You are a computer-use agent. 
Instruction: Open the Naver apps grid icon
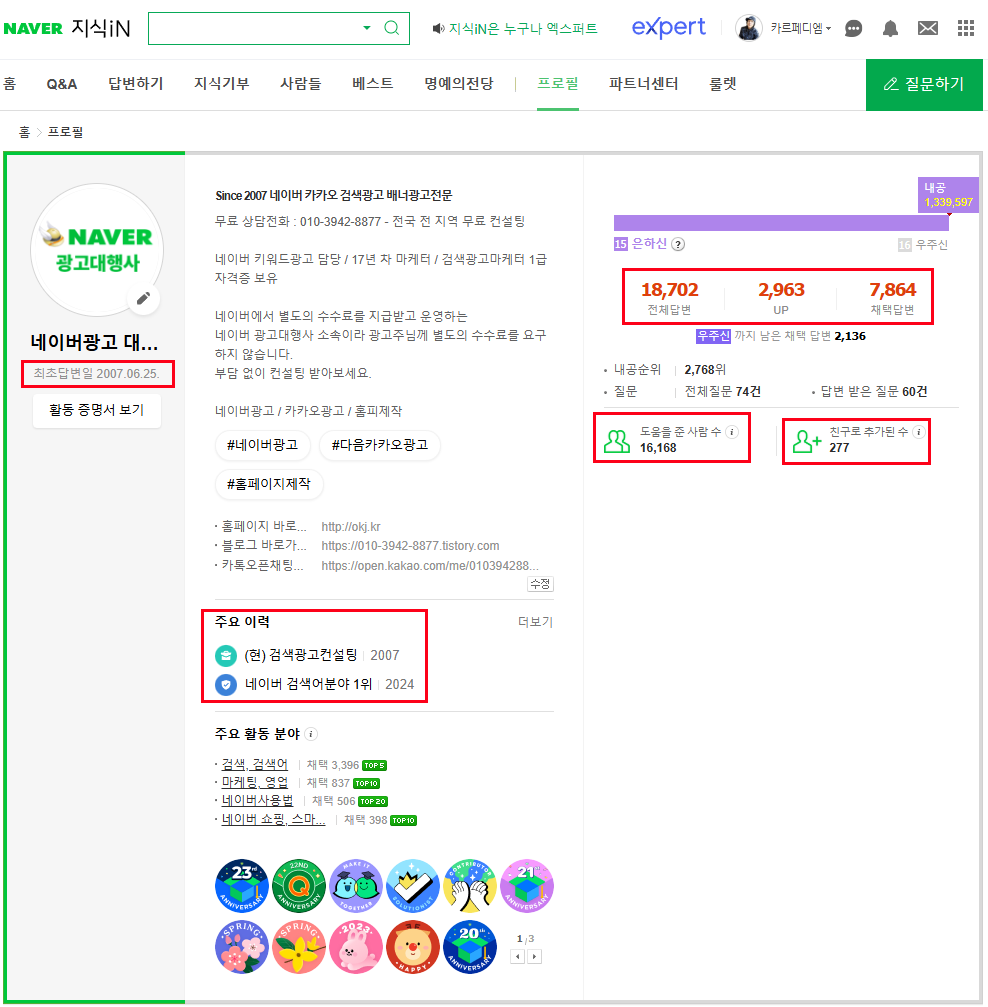pos(965,29)
